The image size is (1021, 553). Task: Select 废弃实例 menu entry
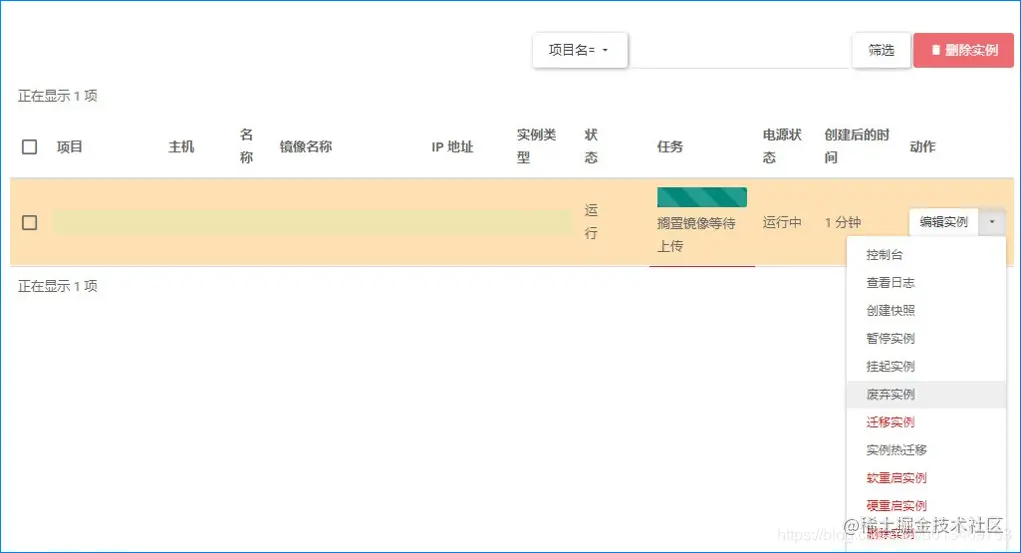pyautogui.click(x=926, y=395)
